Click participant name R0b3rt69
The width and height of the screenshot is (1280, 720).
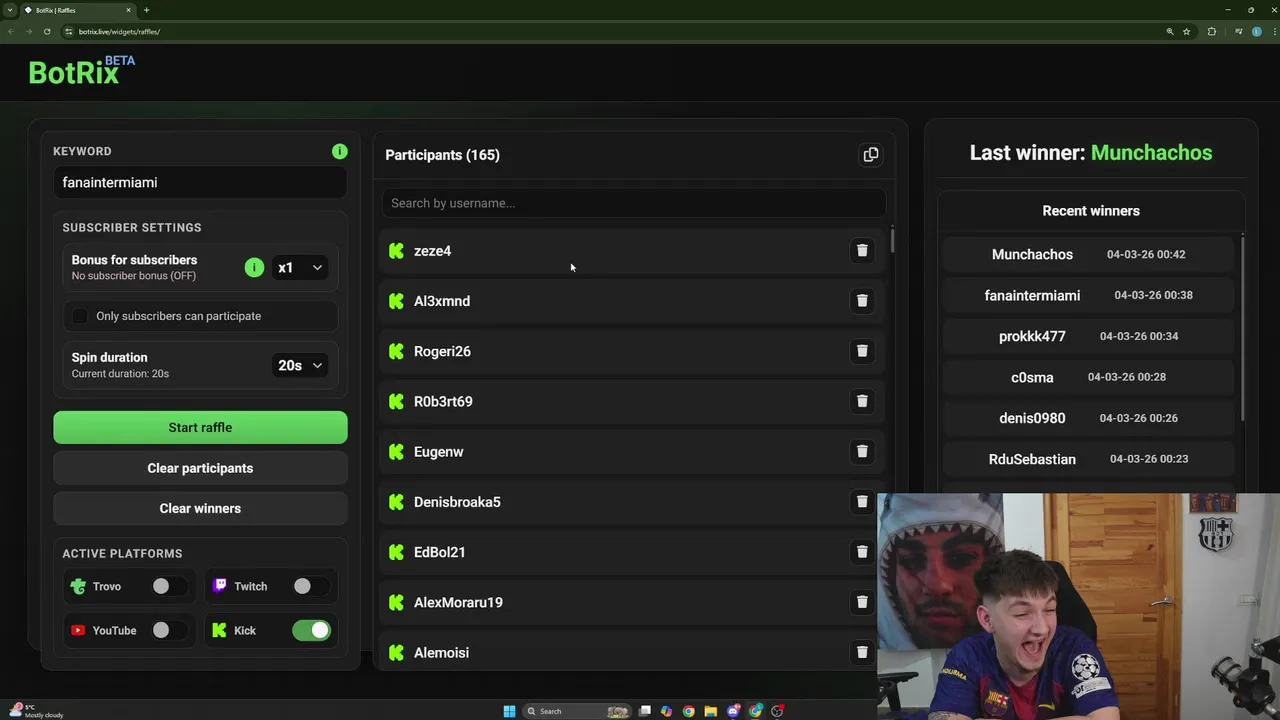pyautogui.click(x=443, y=401)
